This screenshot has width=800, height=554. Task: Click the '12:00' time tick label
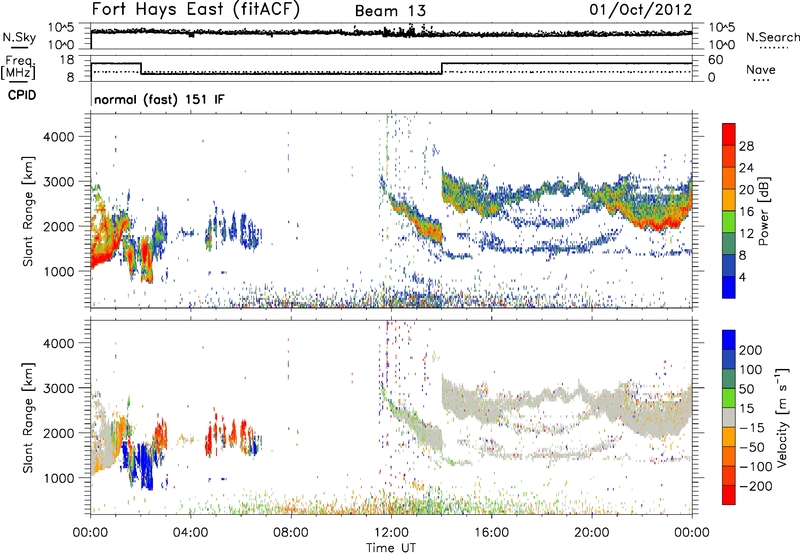[391, 533]
